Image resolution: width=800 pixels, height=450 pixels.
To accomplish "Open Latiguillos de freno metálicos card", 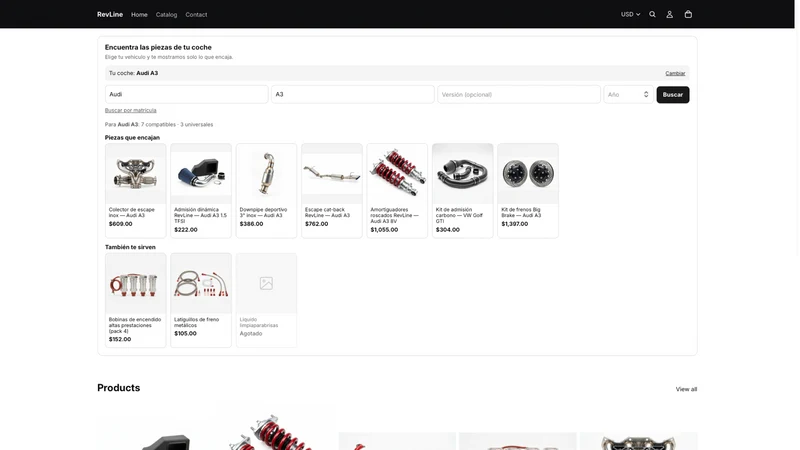I will tap(201, 300).
